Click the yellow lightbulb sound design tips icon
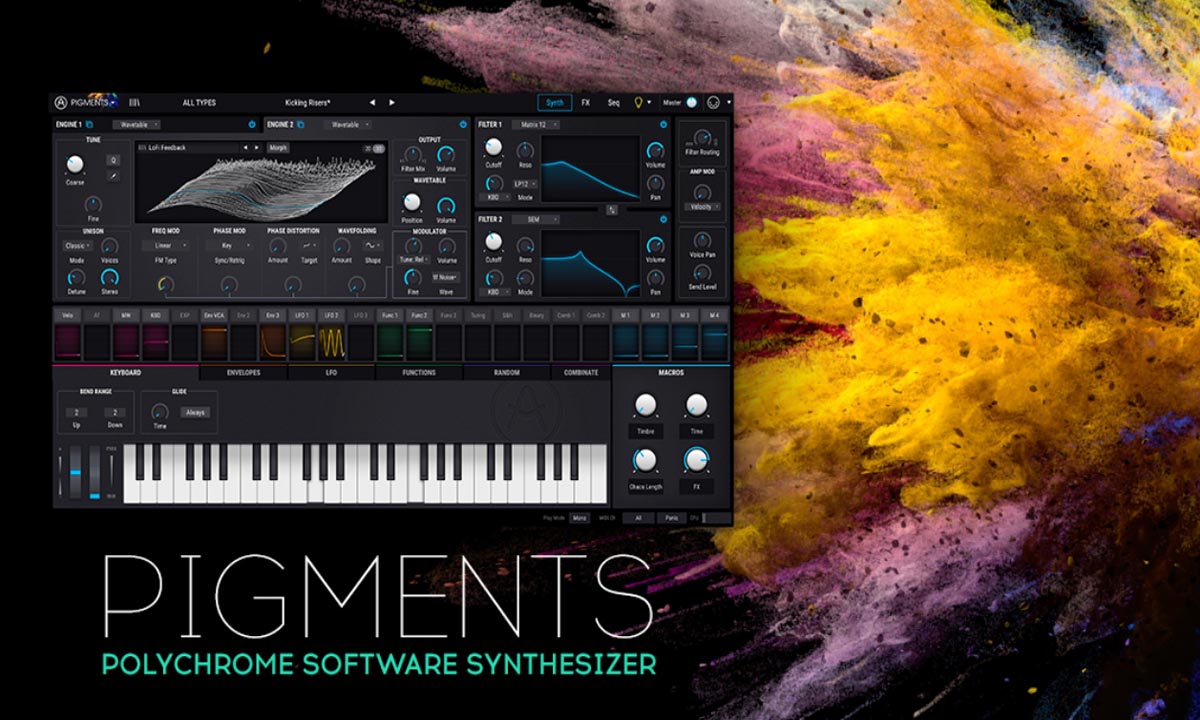1200x720 pixels. click(x=637, y=102)
